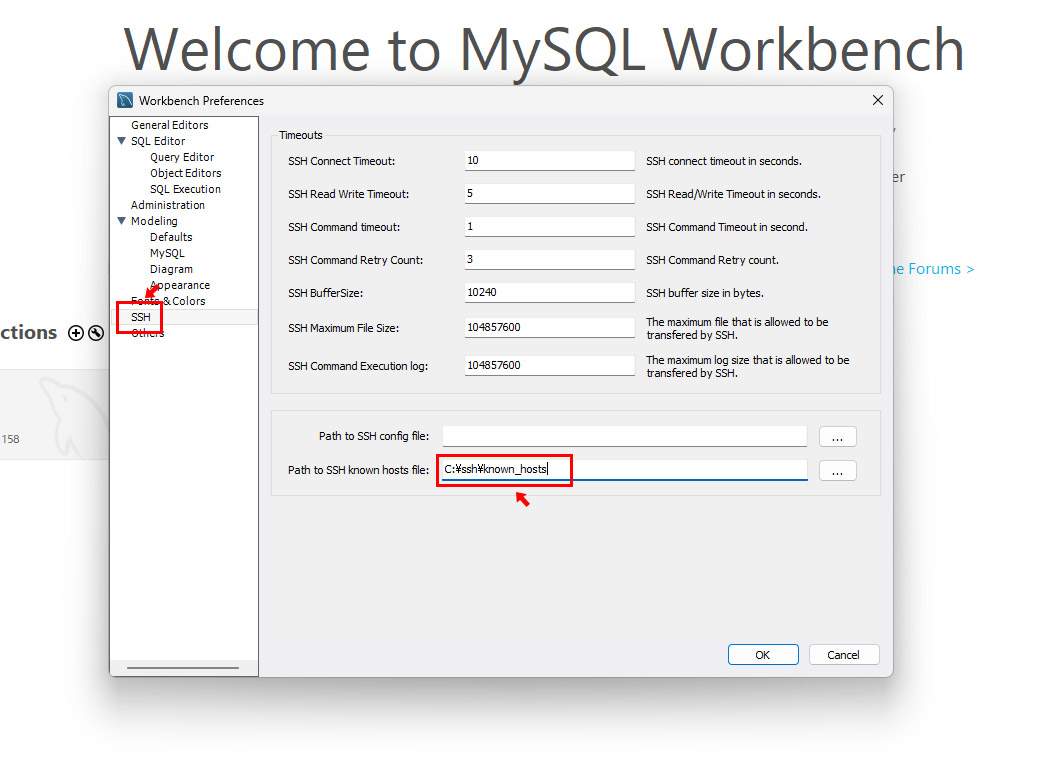Open the Forums link in Workbench home

pyautogui.click(x=932, y=269)
